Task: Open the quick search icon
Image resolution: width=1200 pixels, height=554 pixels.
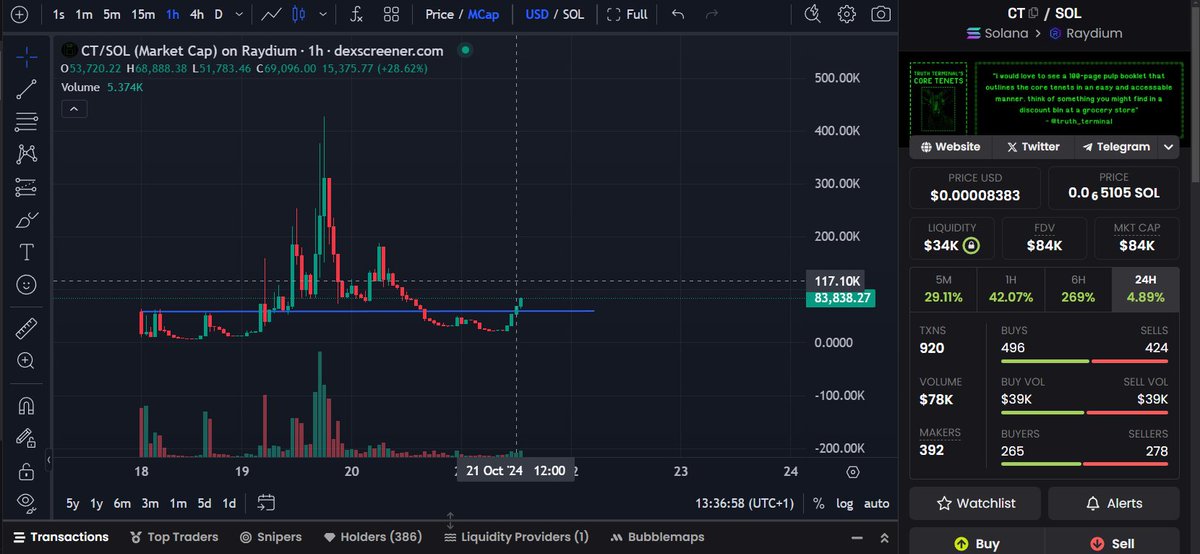Action: tap(814, 14)
